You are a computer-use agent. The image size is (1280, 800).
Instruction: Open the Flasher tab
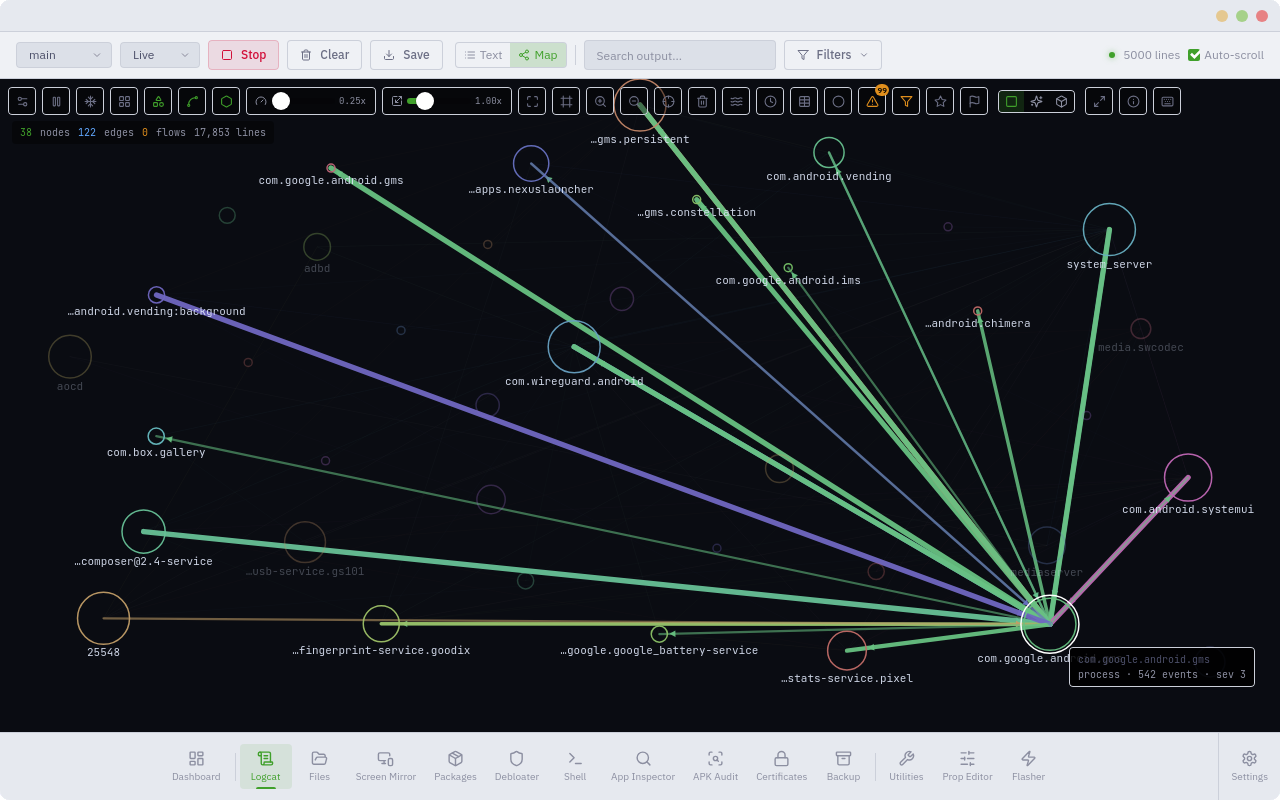[x=1028, y=766]
